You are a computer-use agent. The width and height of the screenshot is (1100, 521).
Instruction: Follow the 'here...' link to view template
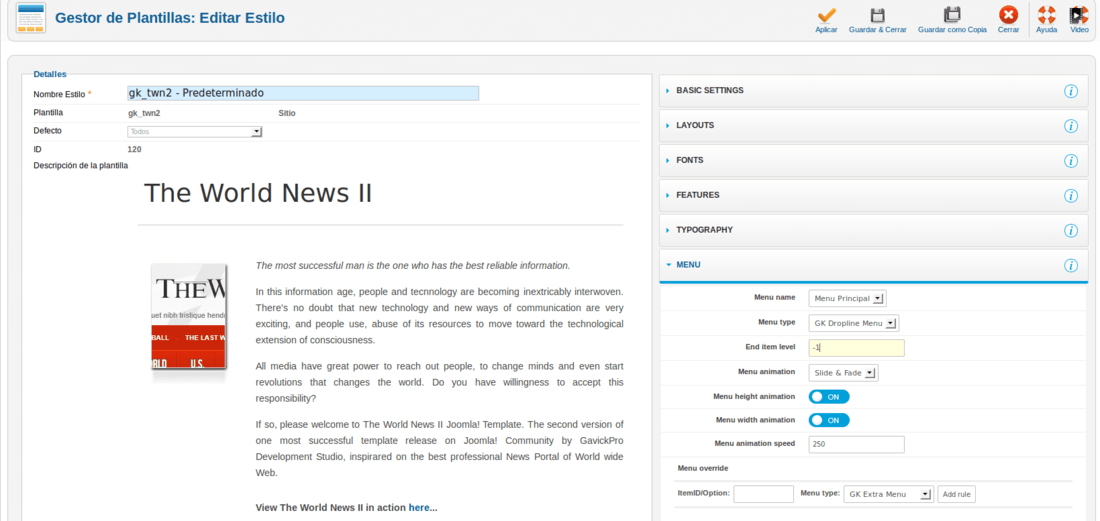pos(423,508)
